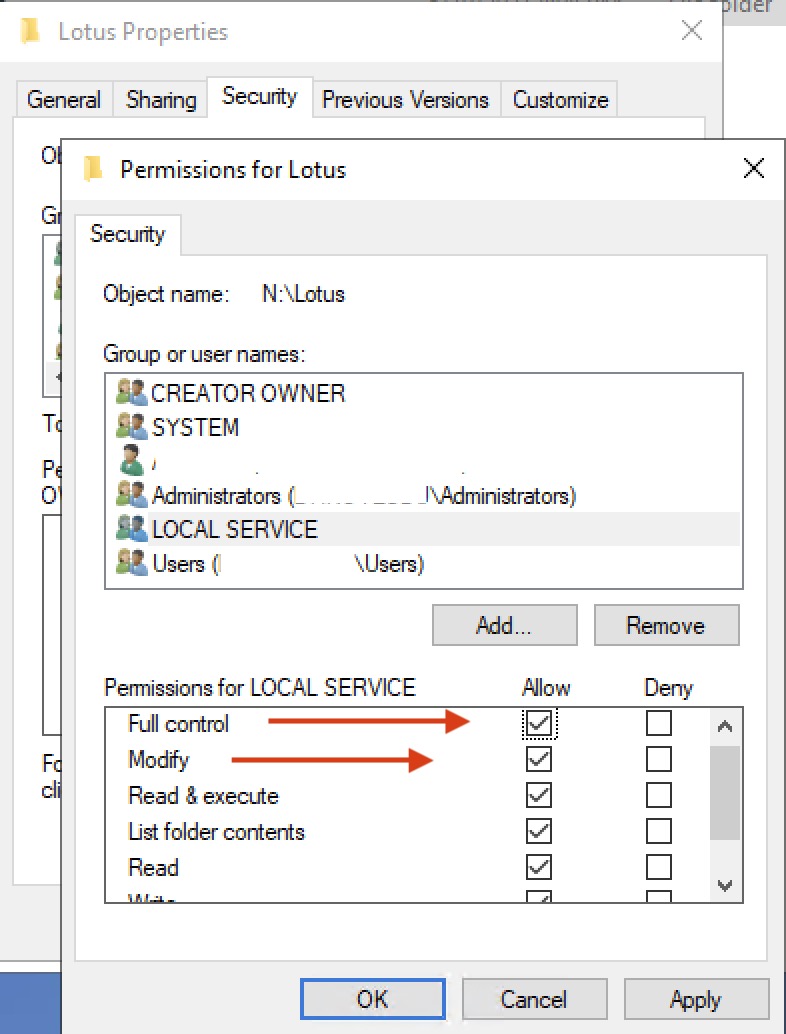Enable the Deny checkbox for Full control

point(658,723)
